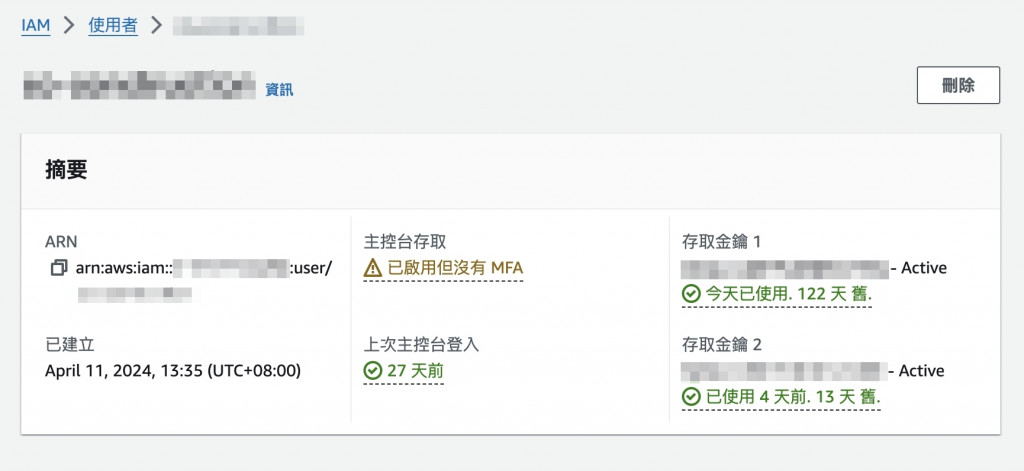Viewport: 1024px width, 471px height.
Task: Click the 摘要 section heading
Action: click(66, 170)
